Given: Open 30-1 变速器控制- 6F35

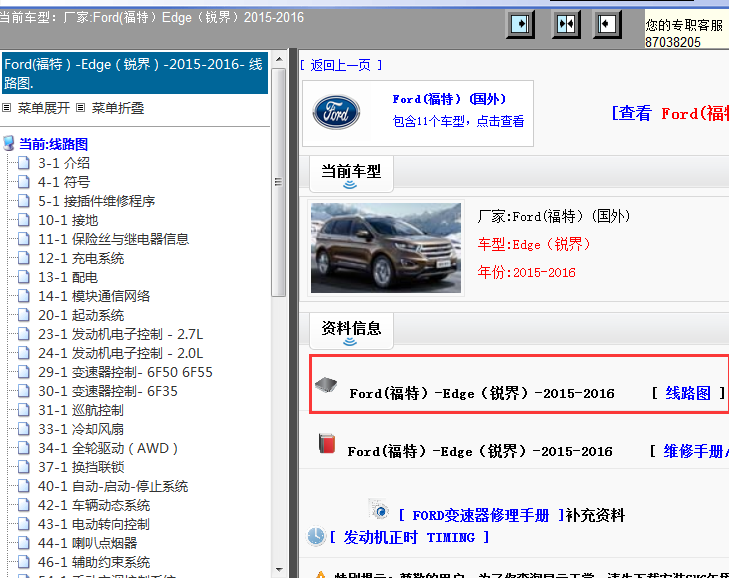Looking at the screenshot, I should [108, 392].
